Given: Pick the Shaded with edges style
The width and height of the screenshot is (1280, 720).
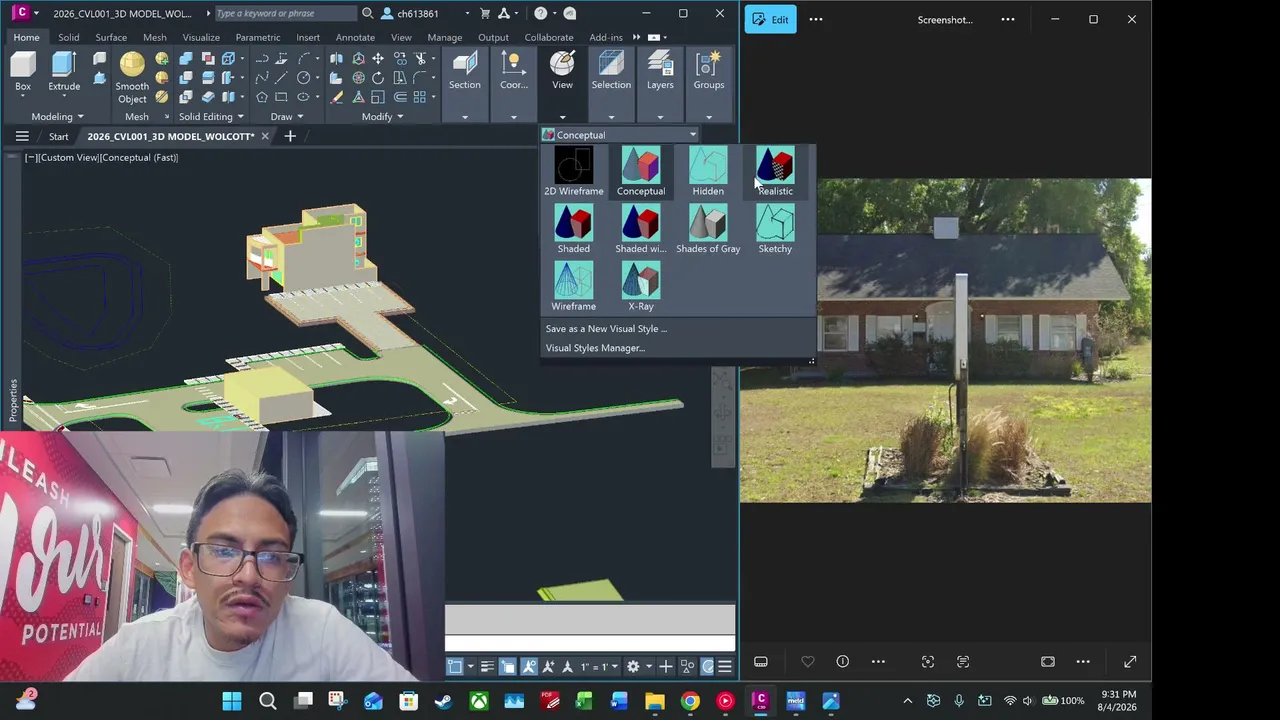Looking at the screenshot, I should point(641,229).
